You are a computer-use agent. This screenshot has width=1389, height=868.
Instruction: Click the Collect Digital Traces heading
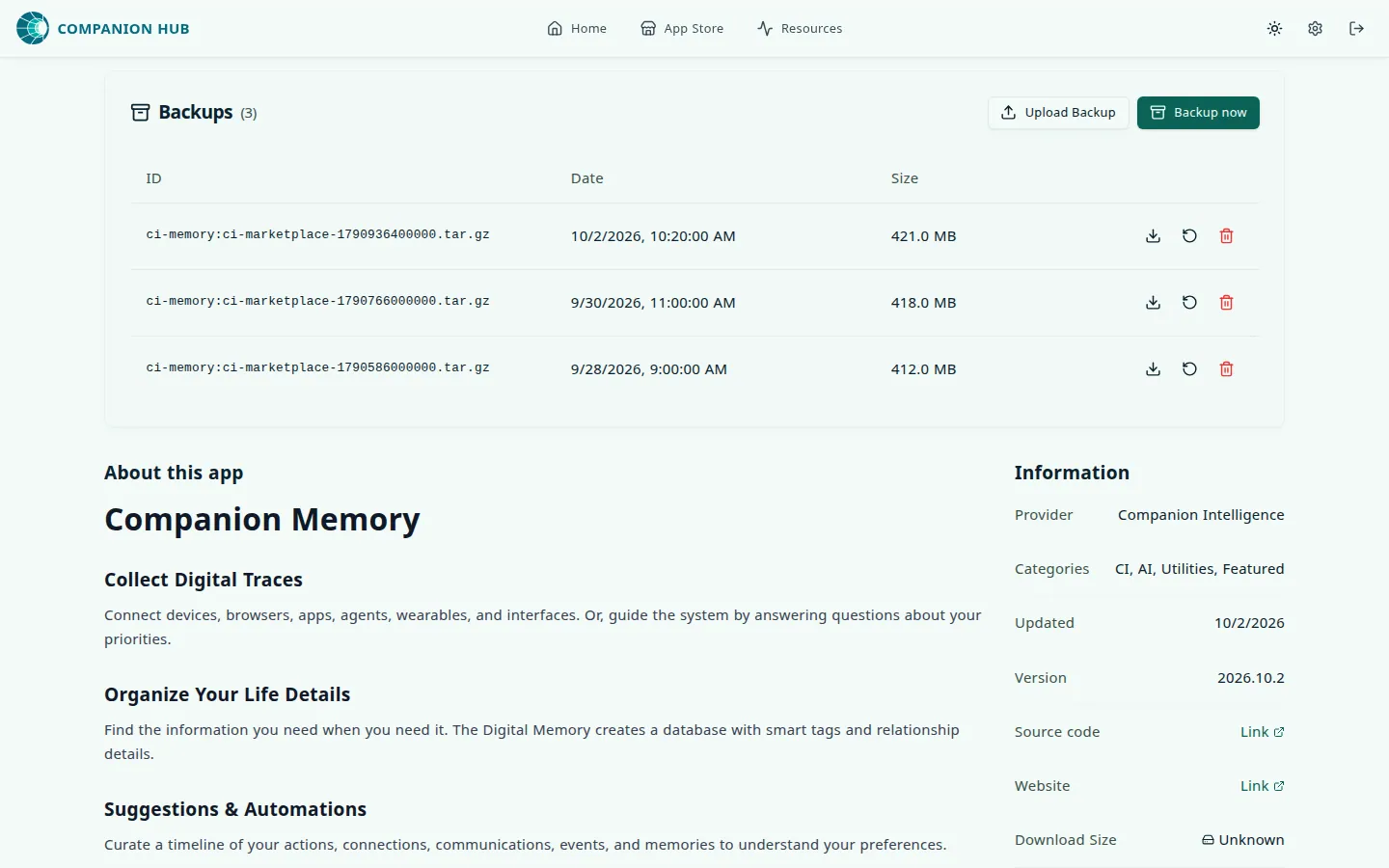pyautogui.click(x=204, y=580)
